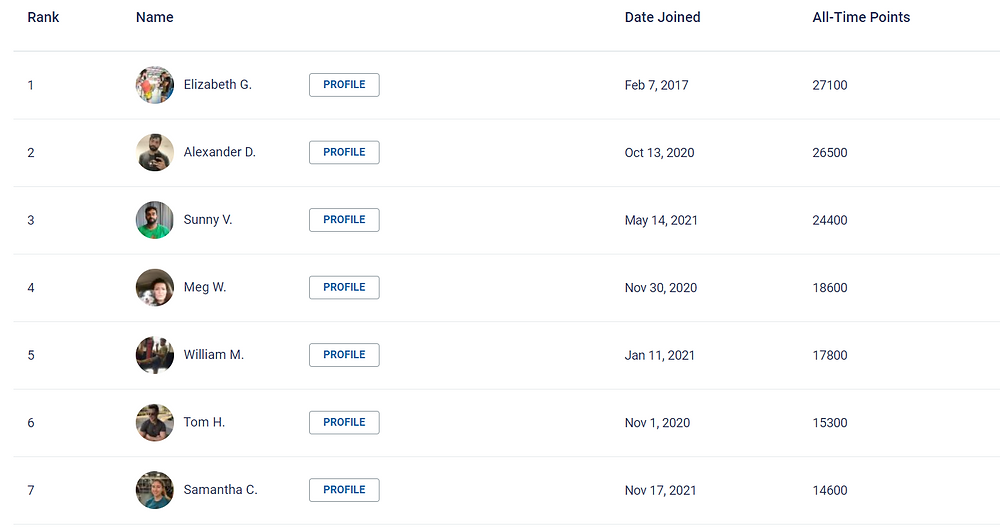Open Samantha C.'s avatar photo
This screenshot has width=1000, height=531.
[x=155, y=490]
